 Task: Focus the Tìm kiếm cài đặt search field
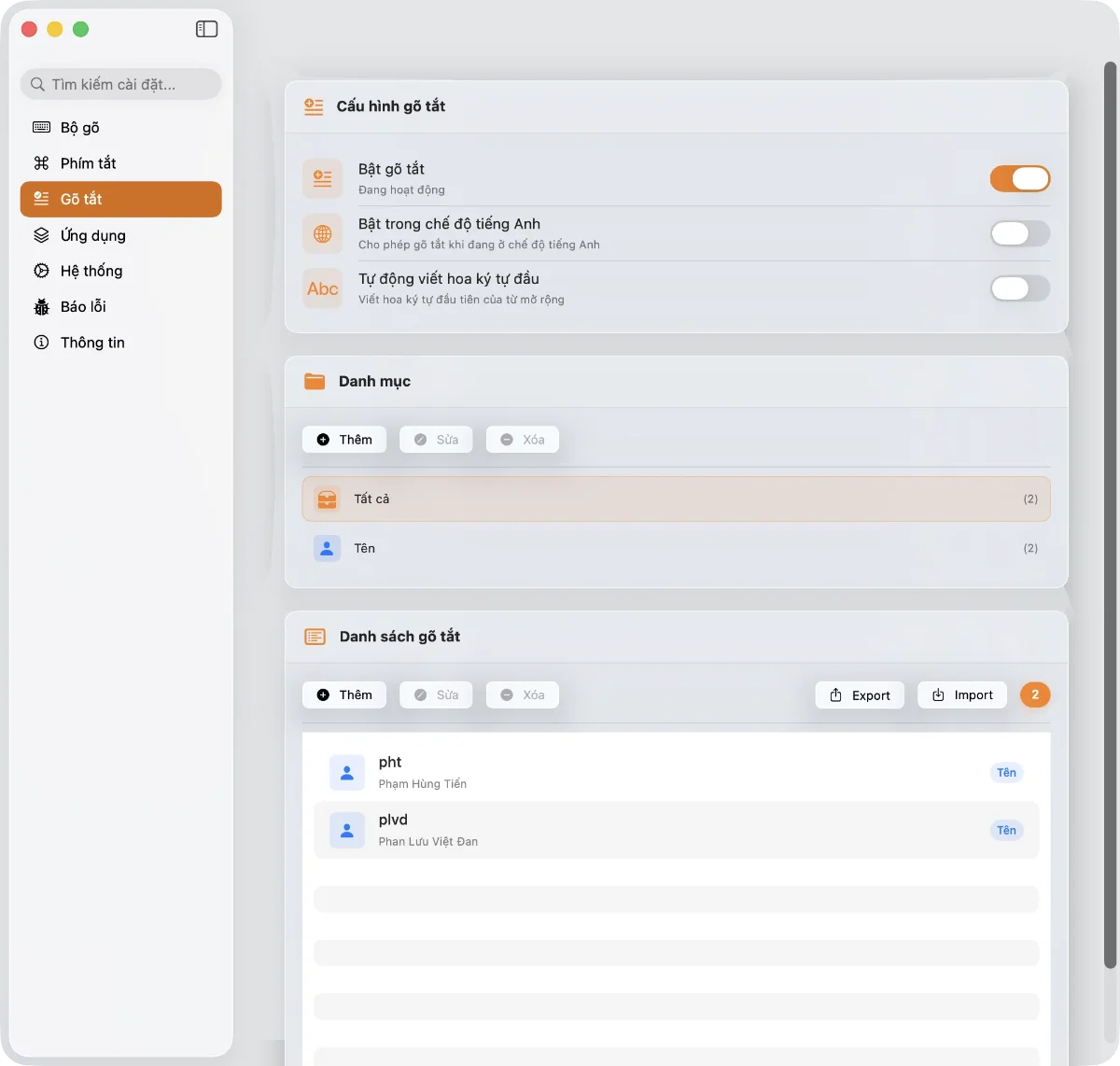point(121,84)
